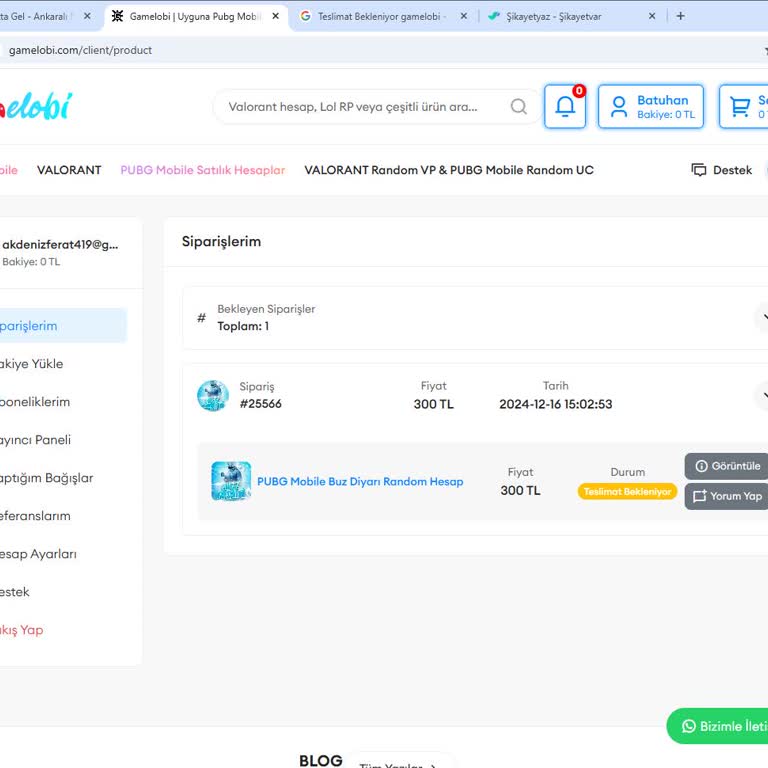Open Destek in sidebar
Screen dimensions: 768x768
(15, 592)
